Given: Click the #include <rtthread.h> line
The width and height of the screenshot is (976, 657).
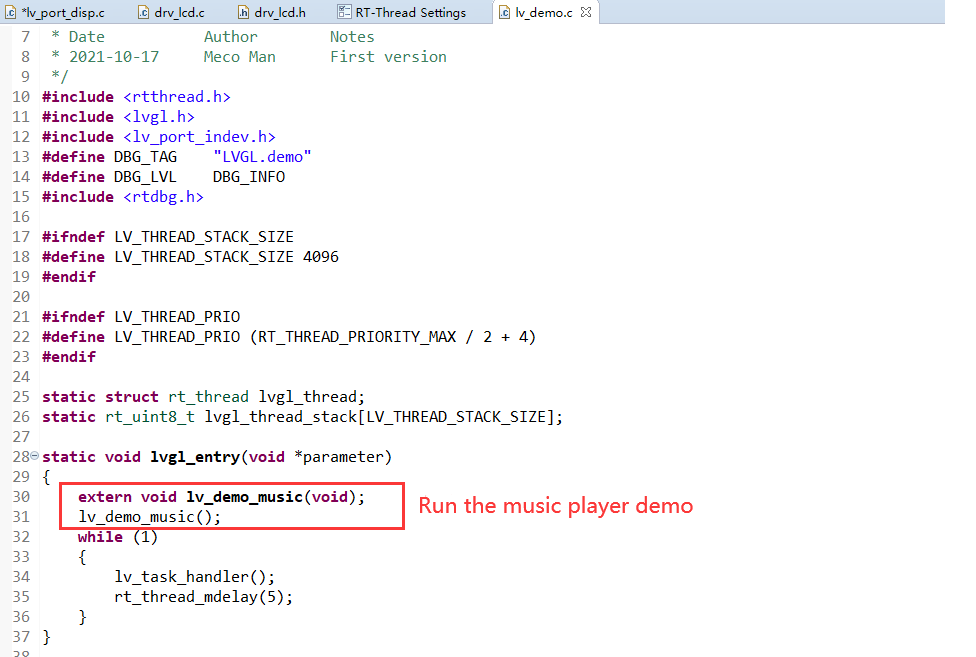Looking at the screenshot, I should click(136, 97).
